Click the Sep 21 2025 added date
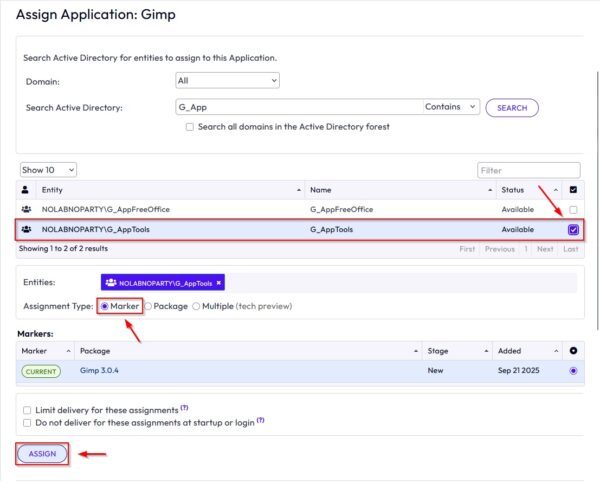The height and width of the screenshot is (483, 600). click(518, 370)
